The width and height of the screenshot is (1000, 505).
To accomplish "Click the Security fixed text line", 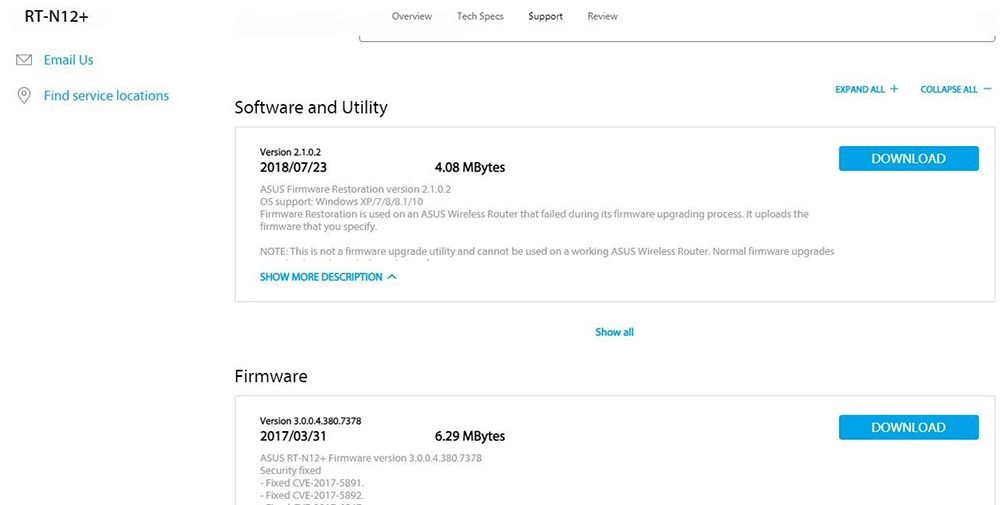I will [x=290, y=471].
